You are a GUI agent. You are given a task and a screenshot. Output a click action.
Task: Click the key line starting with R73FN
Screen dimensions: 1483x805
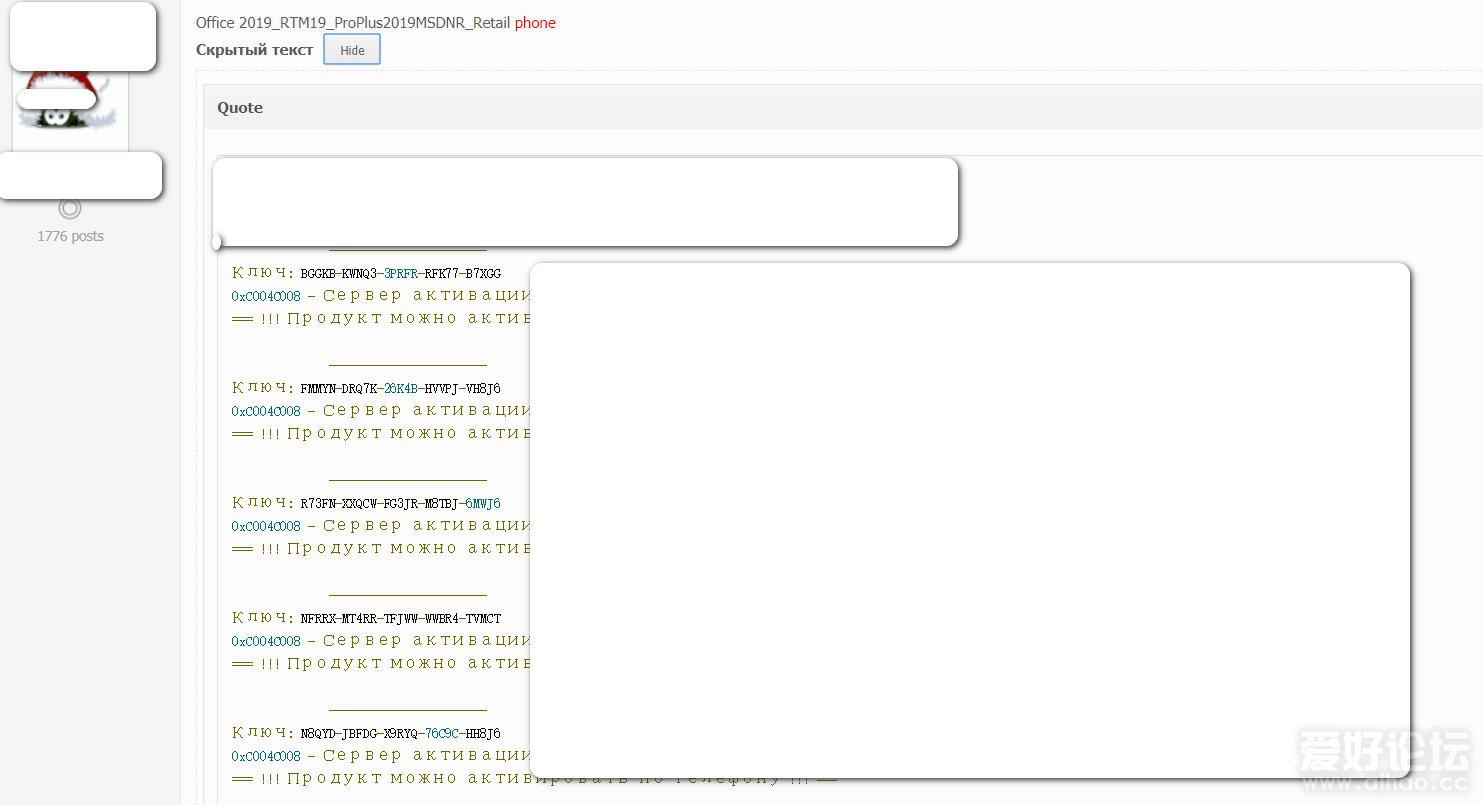367,503
